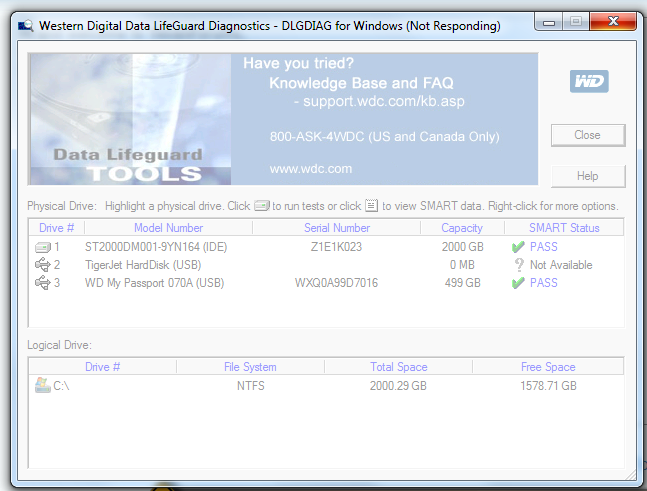647x491 pixels.
Task: Click logical drive Drive # column header
Action: (102, 367)
